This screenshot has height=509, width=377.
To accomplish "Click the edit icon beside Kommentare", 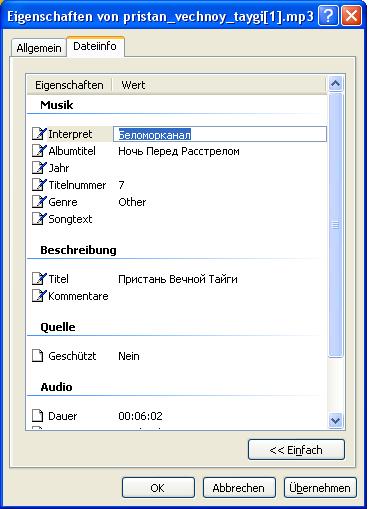I will click(x=39, y=296).
